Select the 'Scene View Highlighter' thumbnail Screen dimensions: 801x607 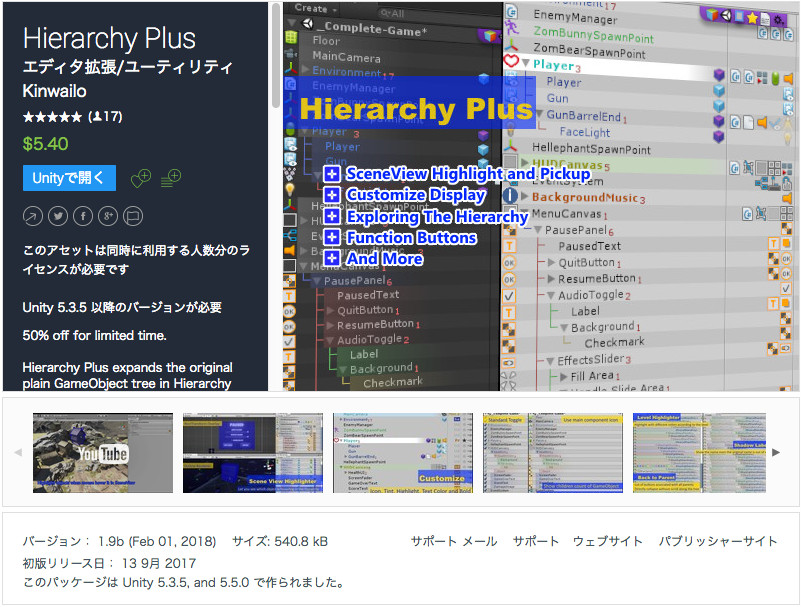pos(253,453)
